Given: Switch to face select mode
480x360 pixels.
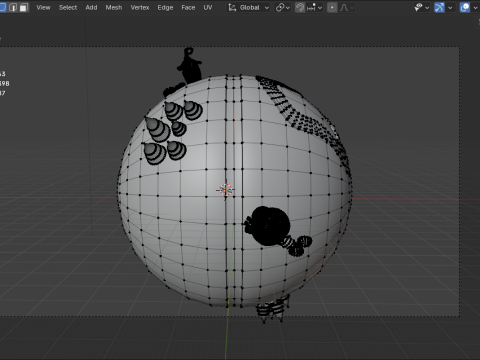Looking at the screenshot, I should [23, 7].
